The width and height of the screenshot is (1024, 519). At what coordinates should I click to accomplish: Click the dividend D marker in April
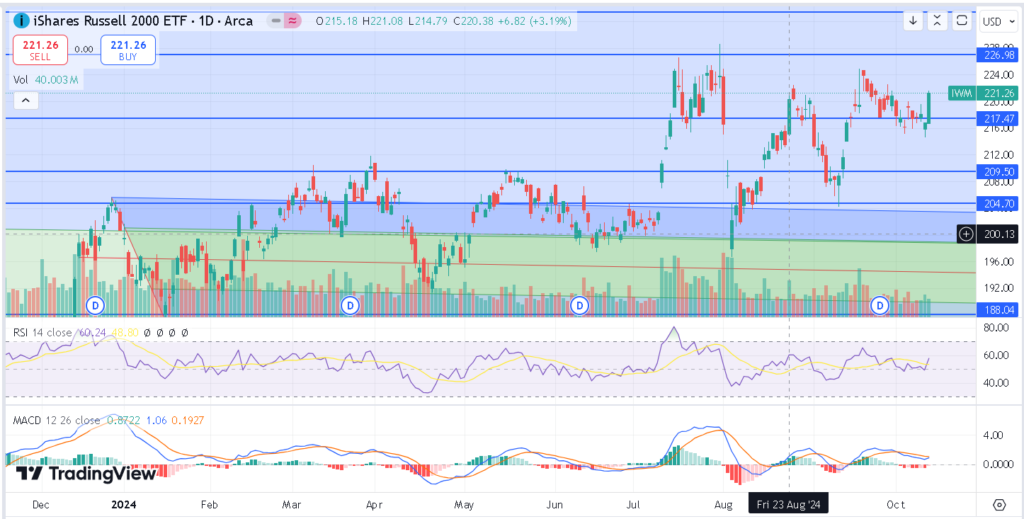click(x=351, y=305)
